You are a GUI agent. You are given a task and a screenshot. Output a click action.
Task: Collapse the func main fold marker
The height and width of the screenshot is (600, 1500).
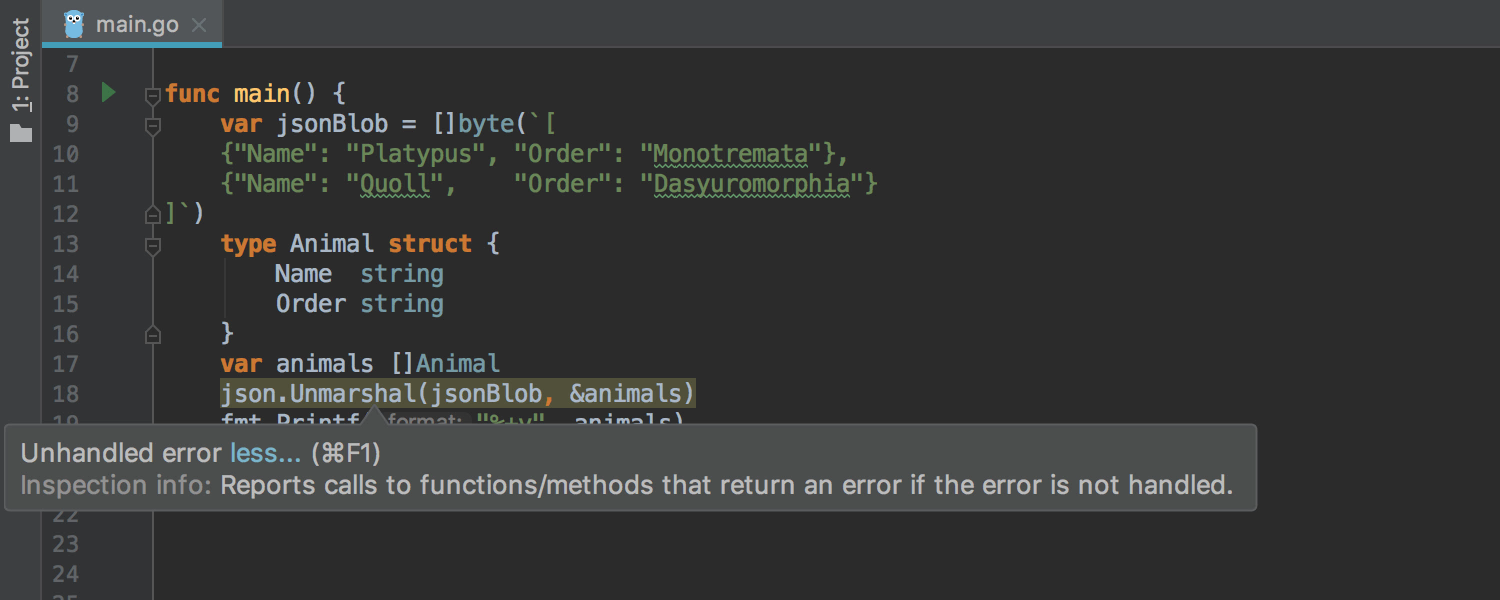coord(153,96)
